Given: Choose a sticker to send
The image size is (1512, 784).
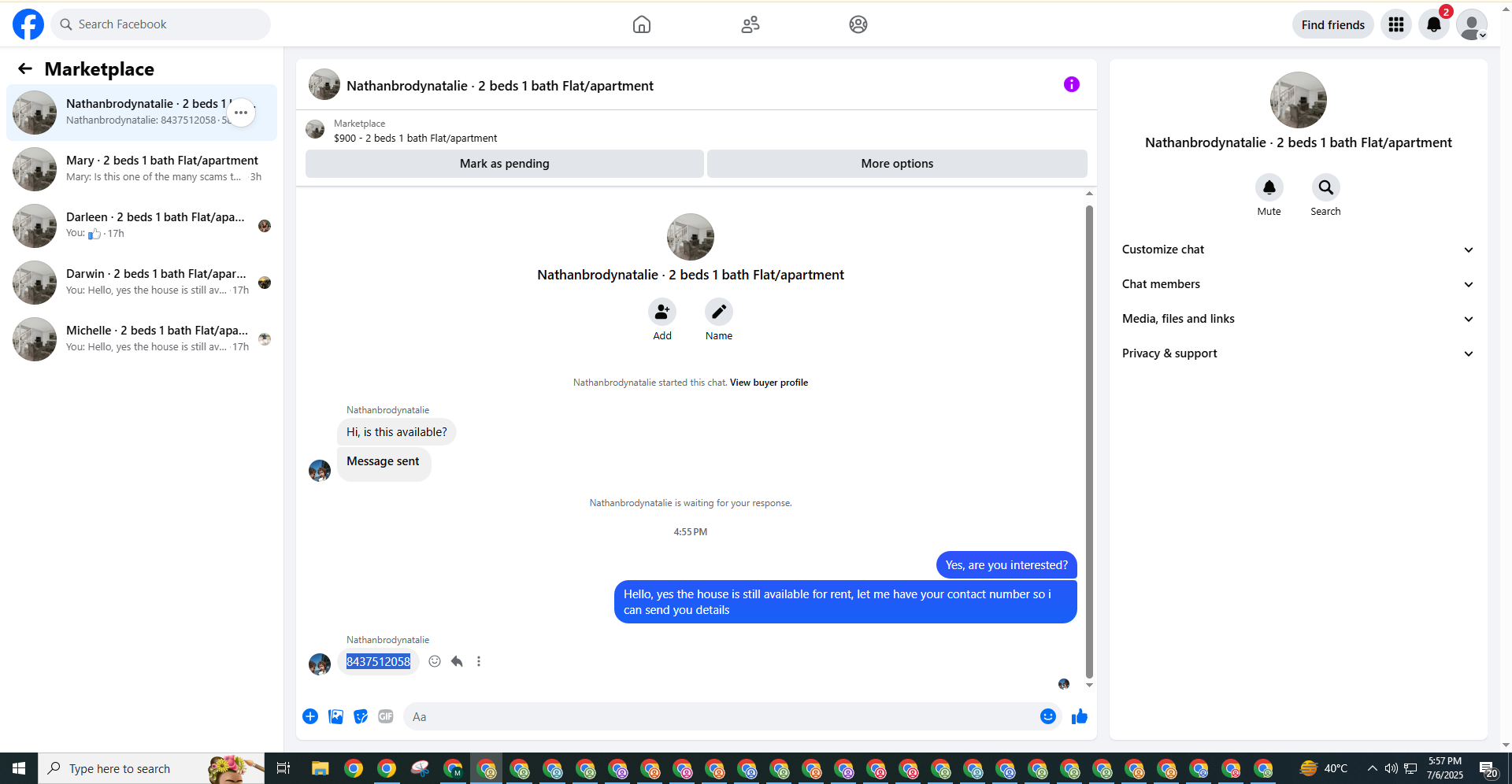Looking at the screenshot, I should click(x=361, y=716).
